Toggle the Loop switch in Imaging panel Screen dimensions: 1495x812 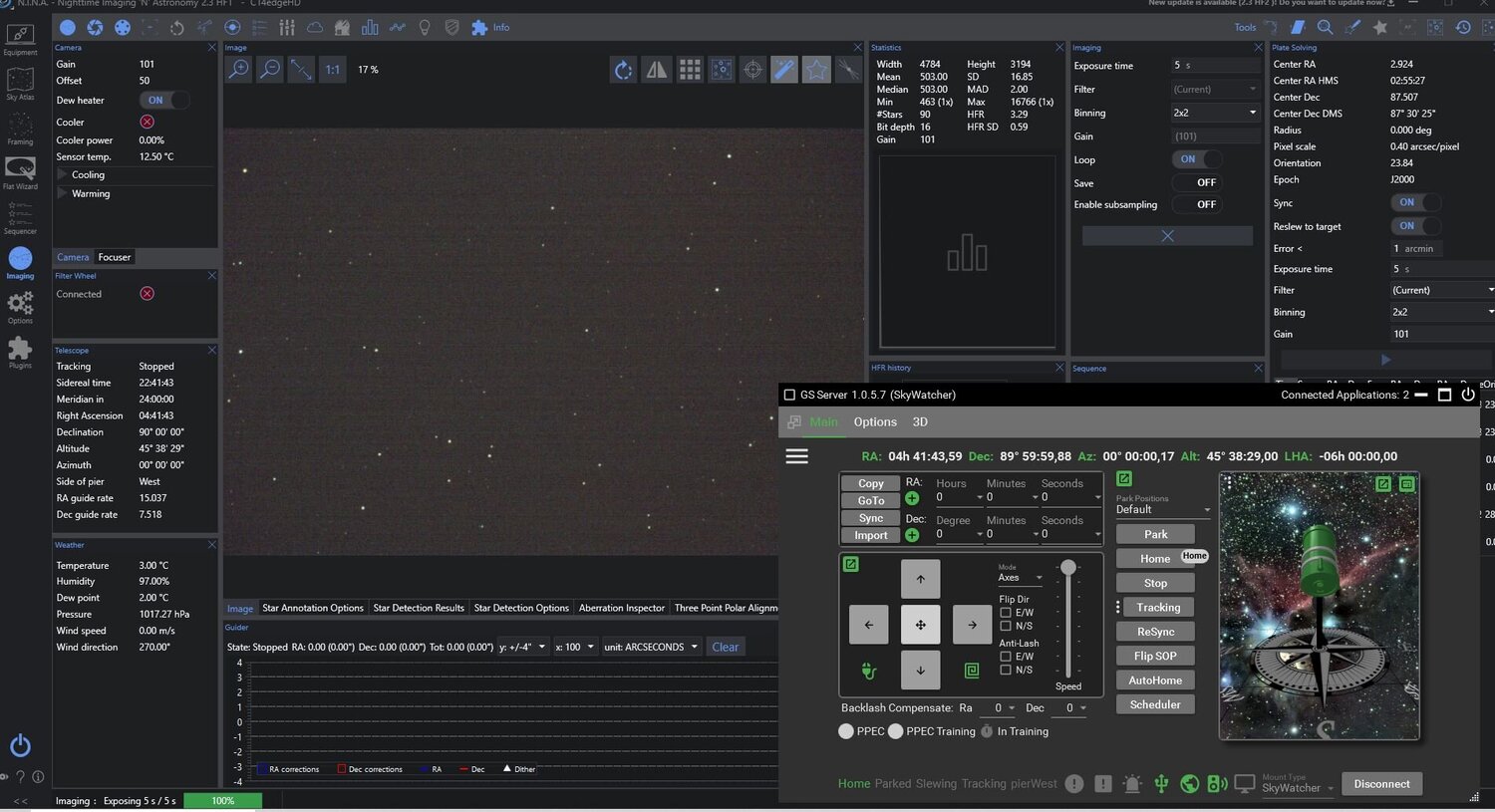coord(1196,159)
